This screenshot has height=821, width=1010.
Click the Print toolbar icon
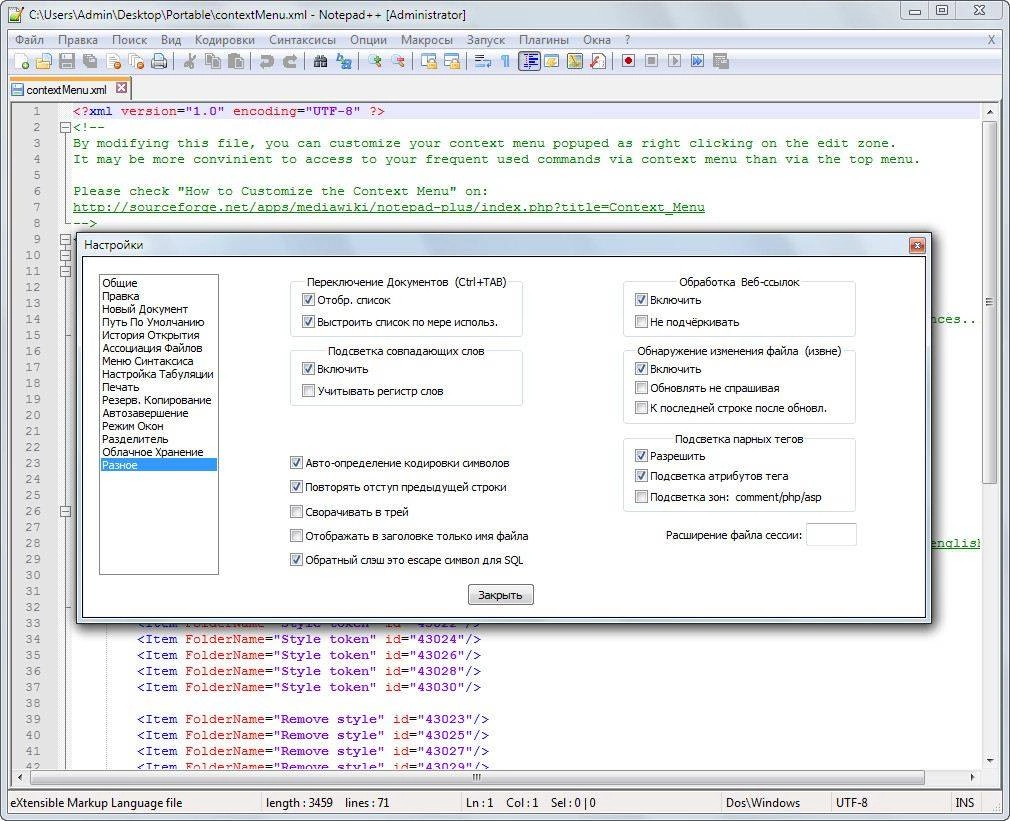[x=158, y=61]
